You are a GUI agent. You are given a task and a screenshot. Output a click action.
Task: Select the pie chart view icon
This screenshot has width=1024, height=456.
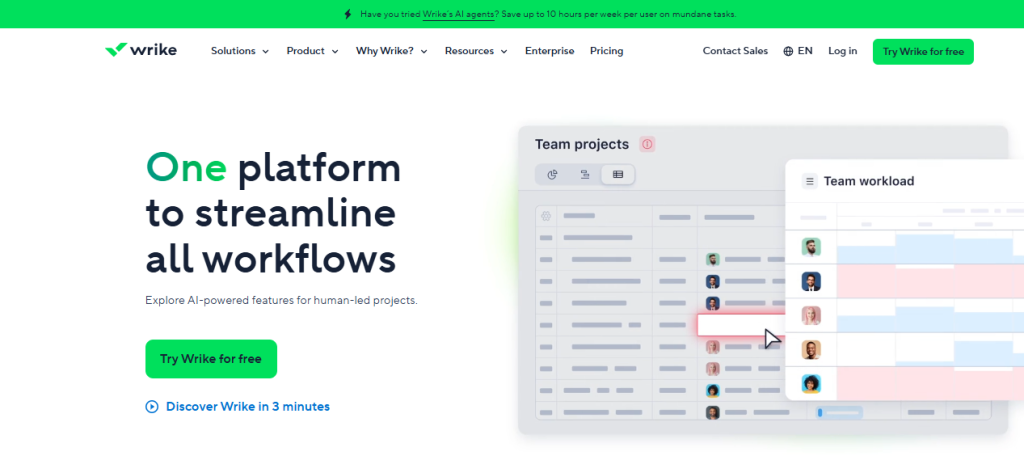pos(552,174)
